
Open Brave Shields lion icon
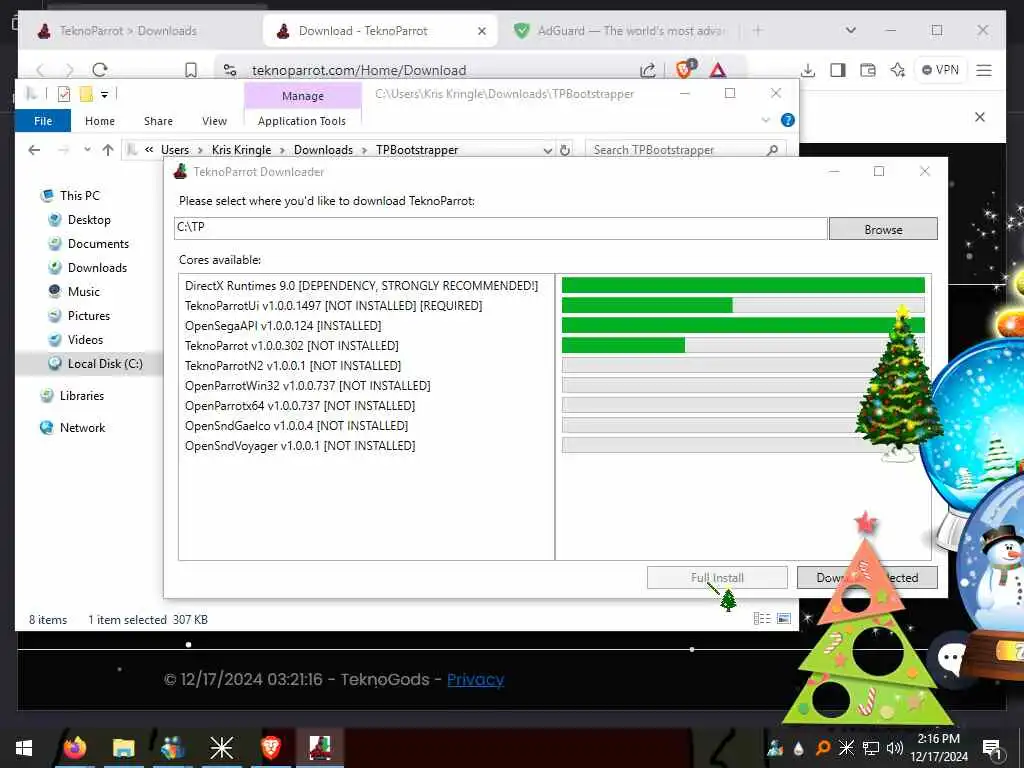tap(685, 69)
